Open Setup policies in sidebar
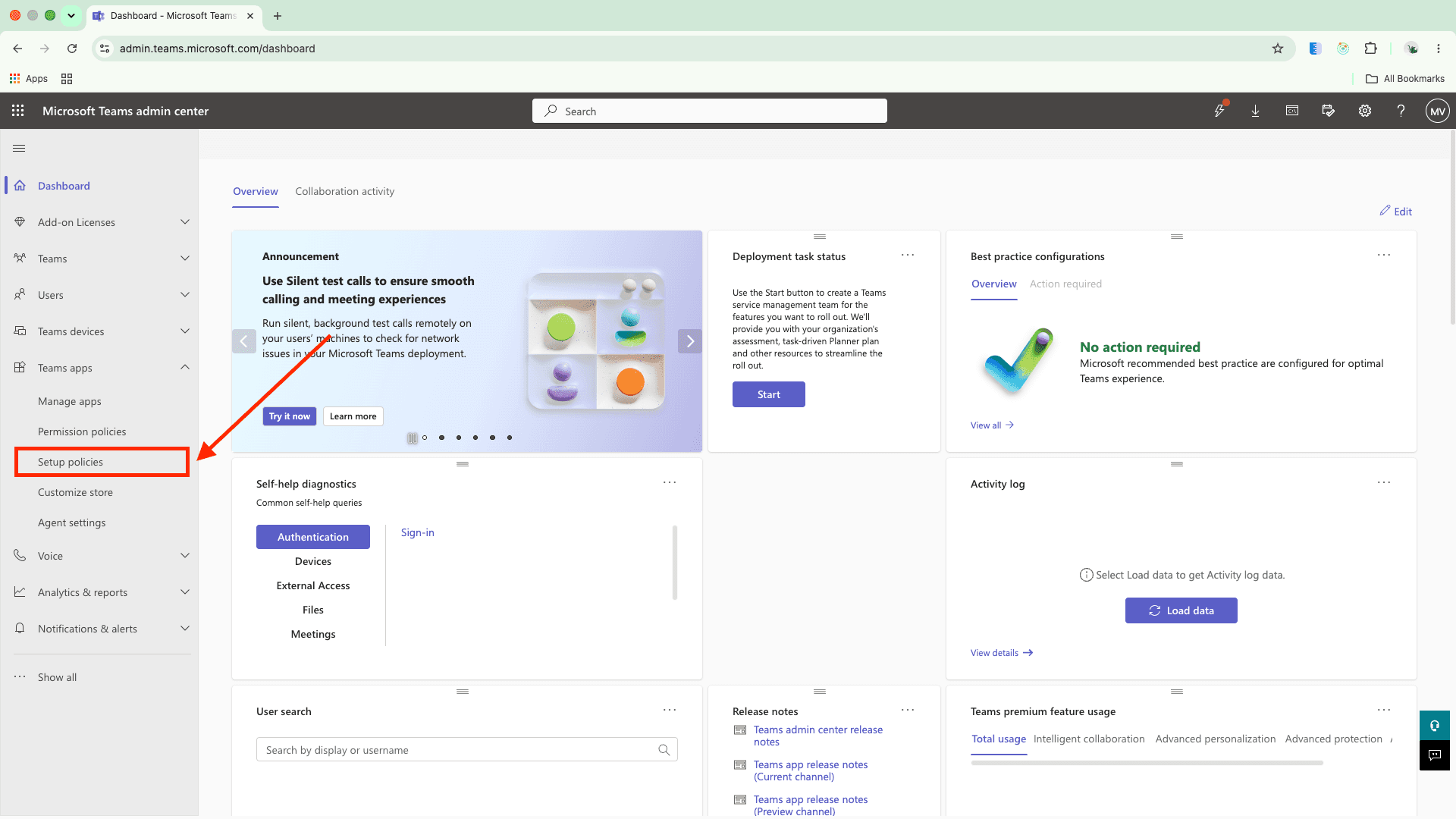Image resolution: width=1456 pixels, height=819 pixels. 71,462
